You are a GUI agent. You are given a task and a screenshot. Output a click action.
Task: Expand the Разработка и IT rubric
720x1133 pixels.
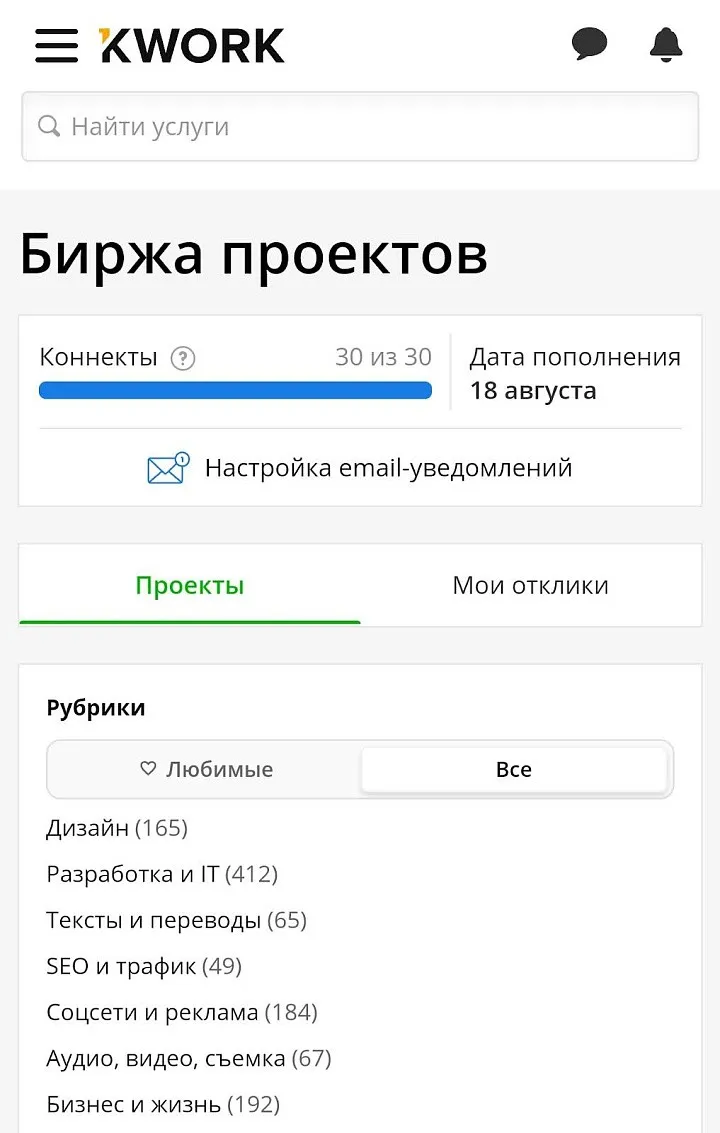pyautogui.click(x=162, y=874)
